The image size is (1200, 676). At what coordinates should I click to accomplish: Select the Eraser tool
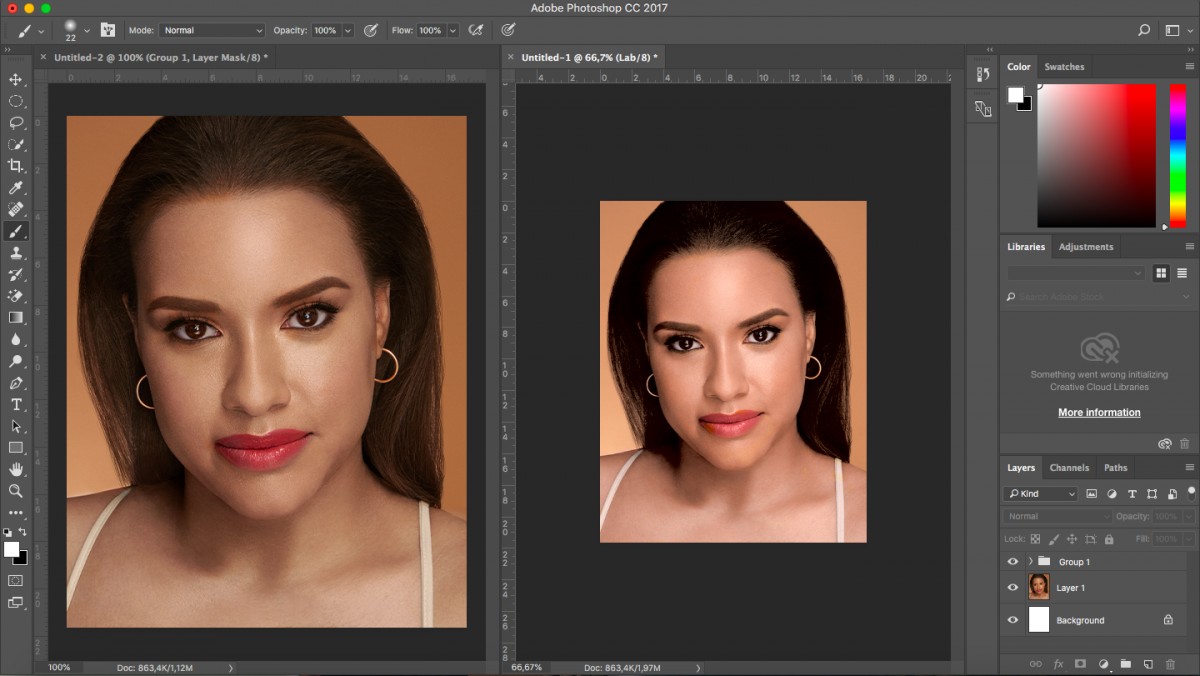pos(16,296)
